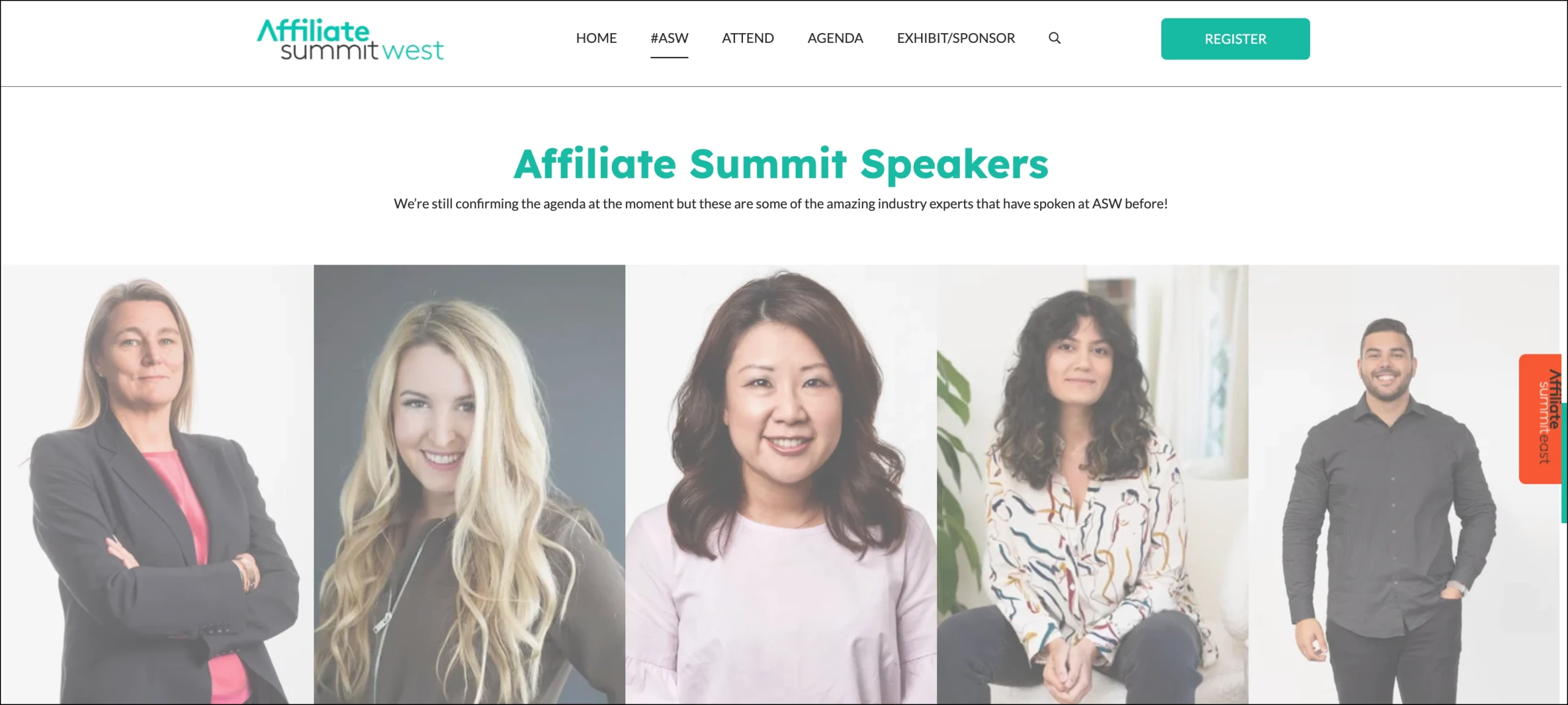1568x705 pixels.
Task: Click the word 'west' in the logo
Action: coord(412,51)
